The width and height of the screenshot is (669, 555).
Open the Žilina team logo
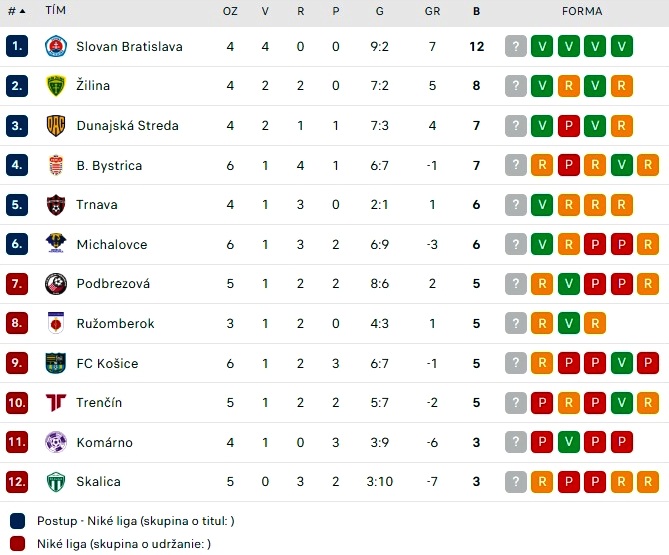56,86
